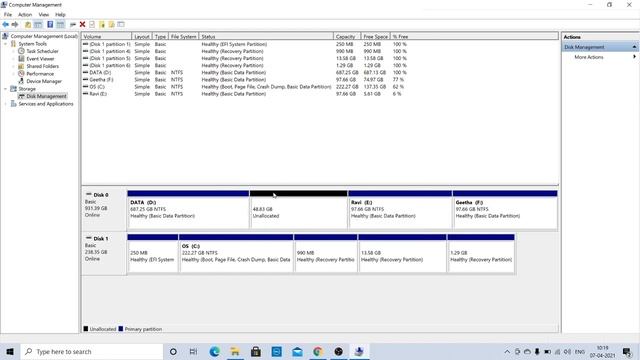Select (Disk 1 partition 4) volume row
Image resolution: width=640 pixels, height=360 pixels.
(x=244, y=51)
